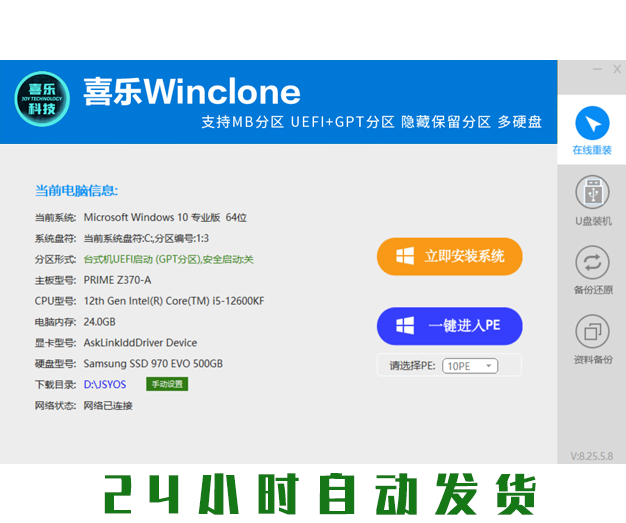Image resolution: width=626 pixels, height=523 pixels.
Task: Open the U盘装机 USB install icon
Action: [x=592, y=192]
